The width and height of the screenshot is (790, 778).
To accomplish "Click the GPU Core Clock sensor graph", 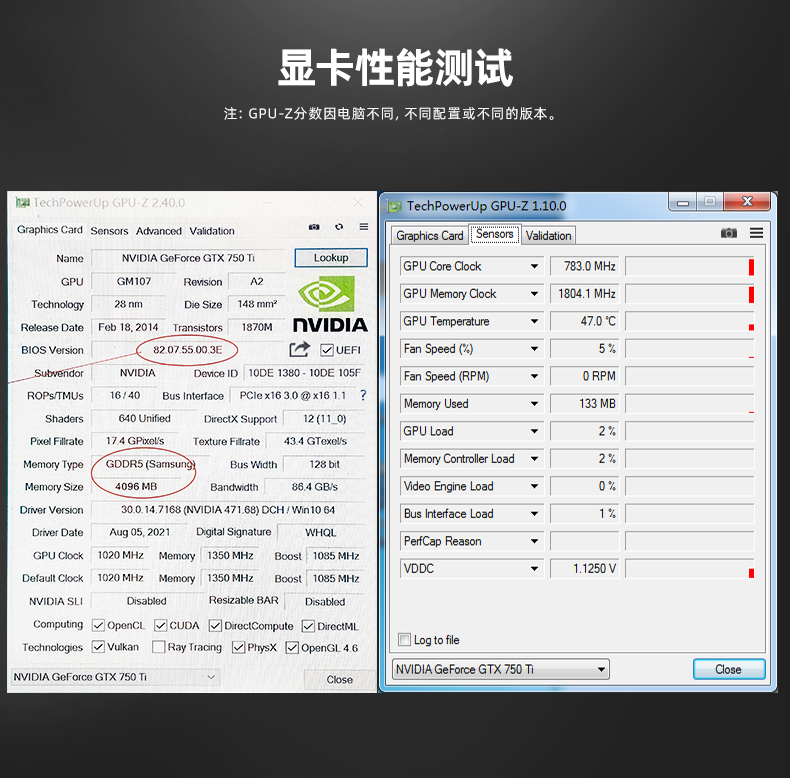I will tap(690, 266).
